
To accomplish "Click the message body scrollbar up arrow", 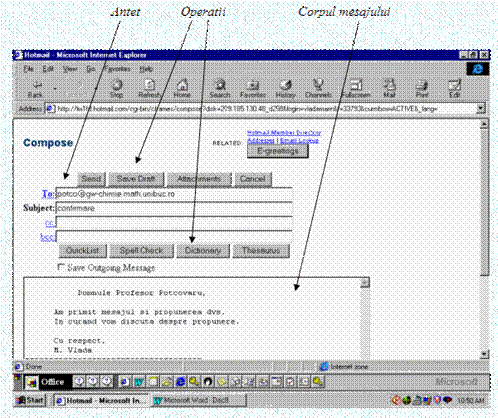I will click(x=365, y=283).
